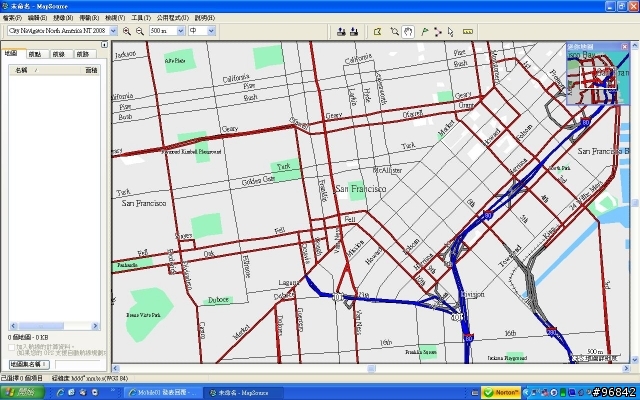
Task: Select the map selection tool
Action: (378, 31)
